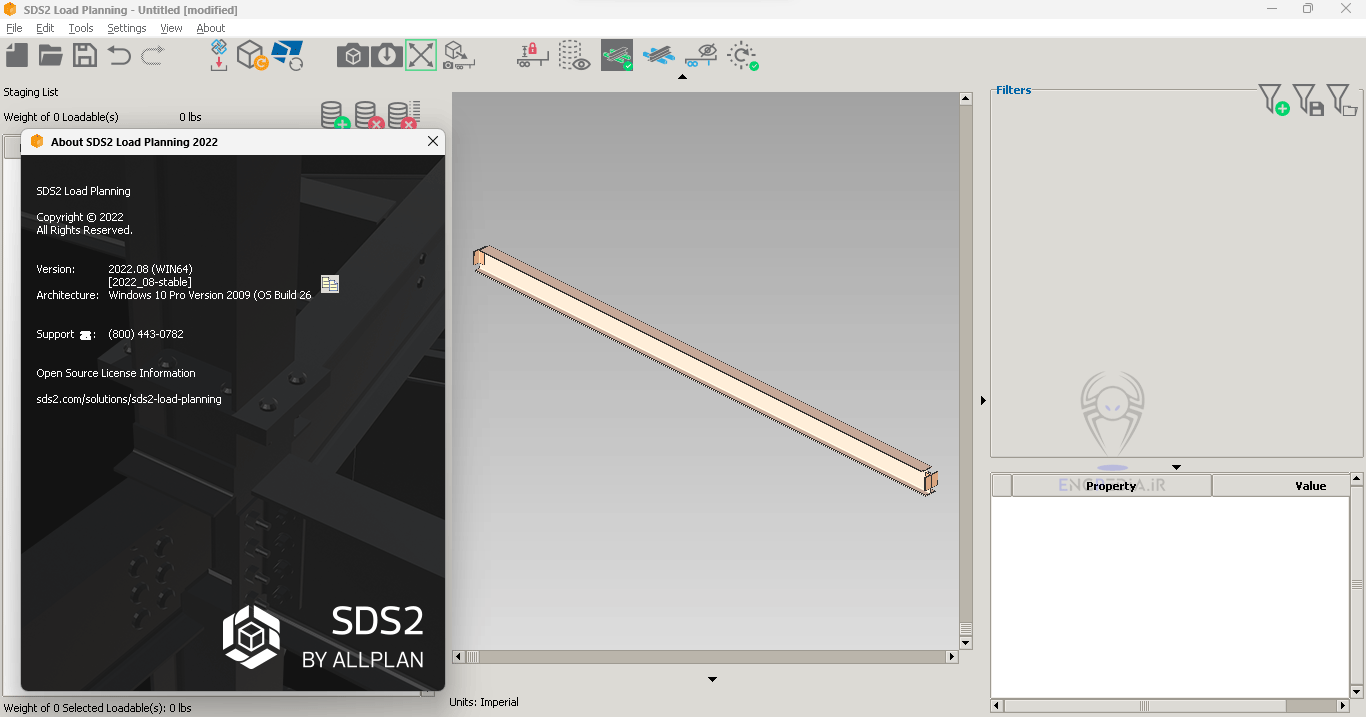Click the dashed stack with eye icon

point(574,55)
